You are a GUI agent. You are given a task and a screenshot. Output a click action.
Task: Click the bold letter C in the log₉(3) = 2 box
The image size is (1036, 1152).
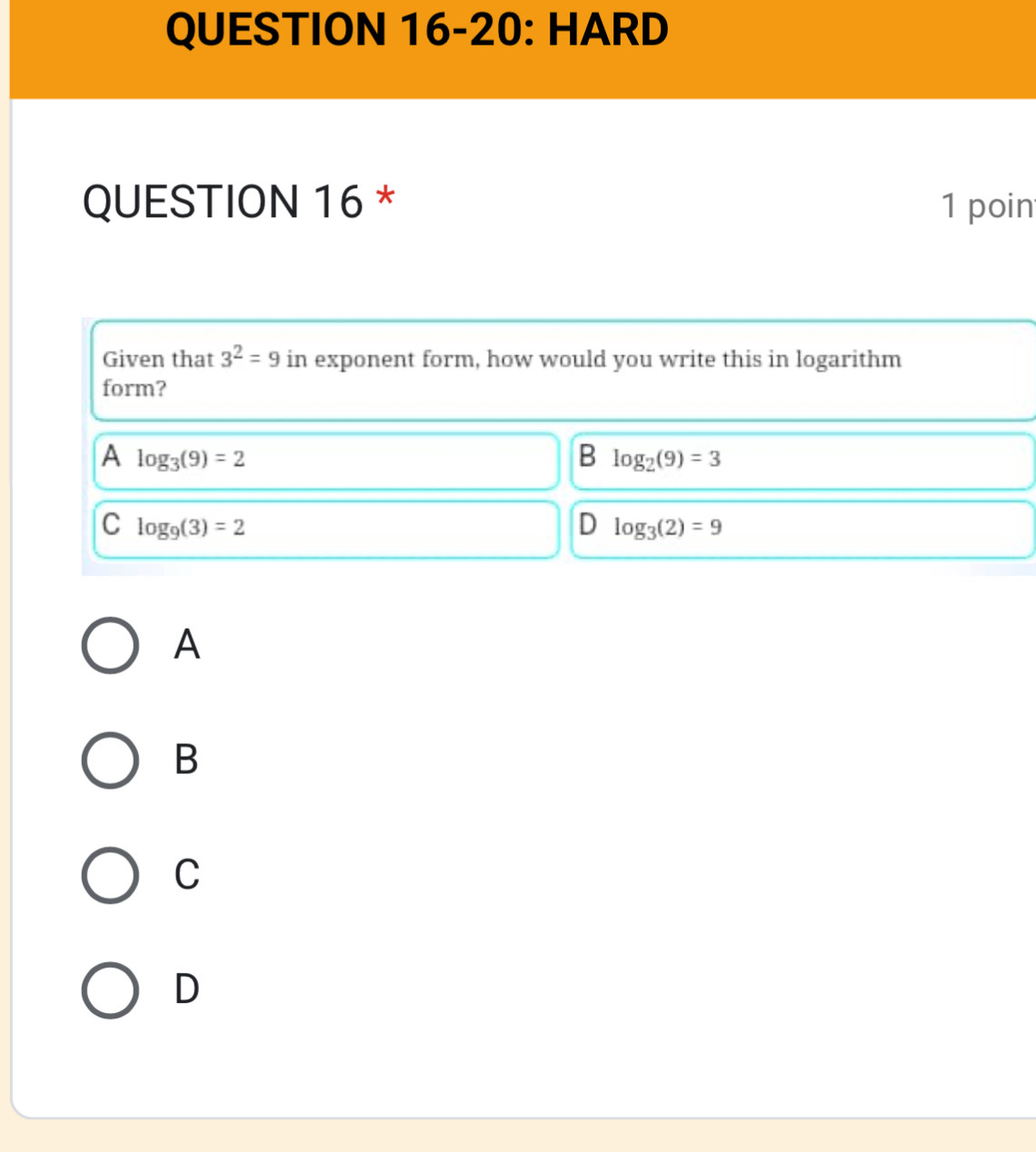111,525
